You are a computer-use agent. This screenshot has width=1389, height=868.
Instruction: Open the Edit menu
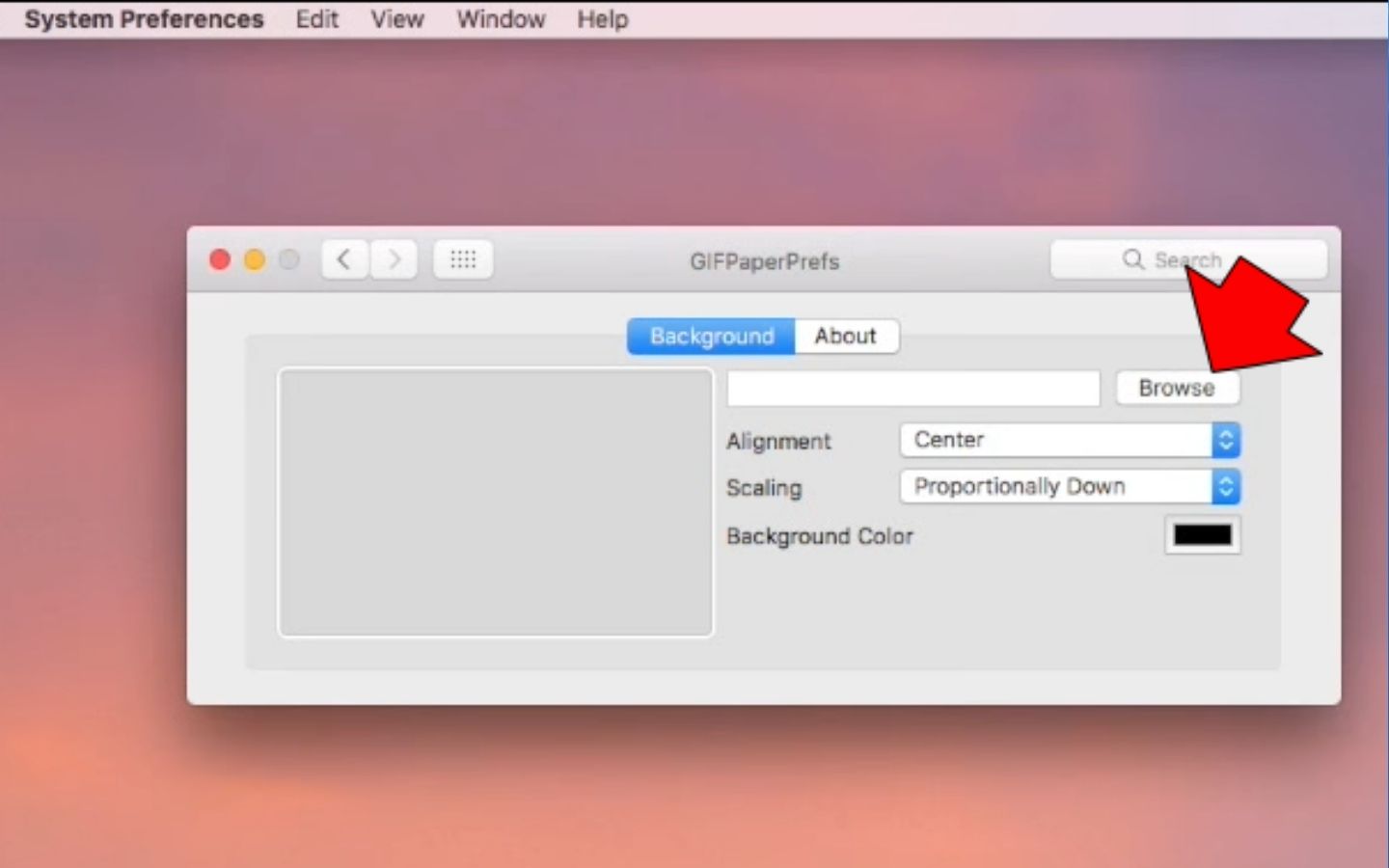316,19
